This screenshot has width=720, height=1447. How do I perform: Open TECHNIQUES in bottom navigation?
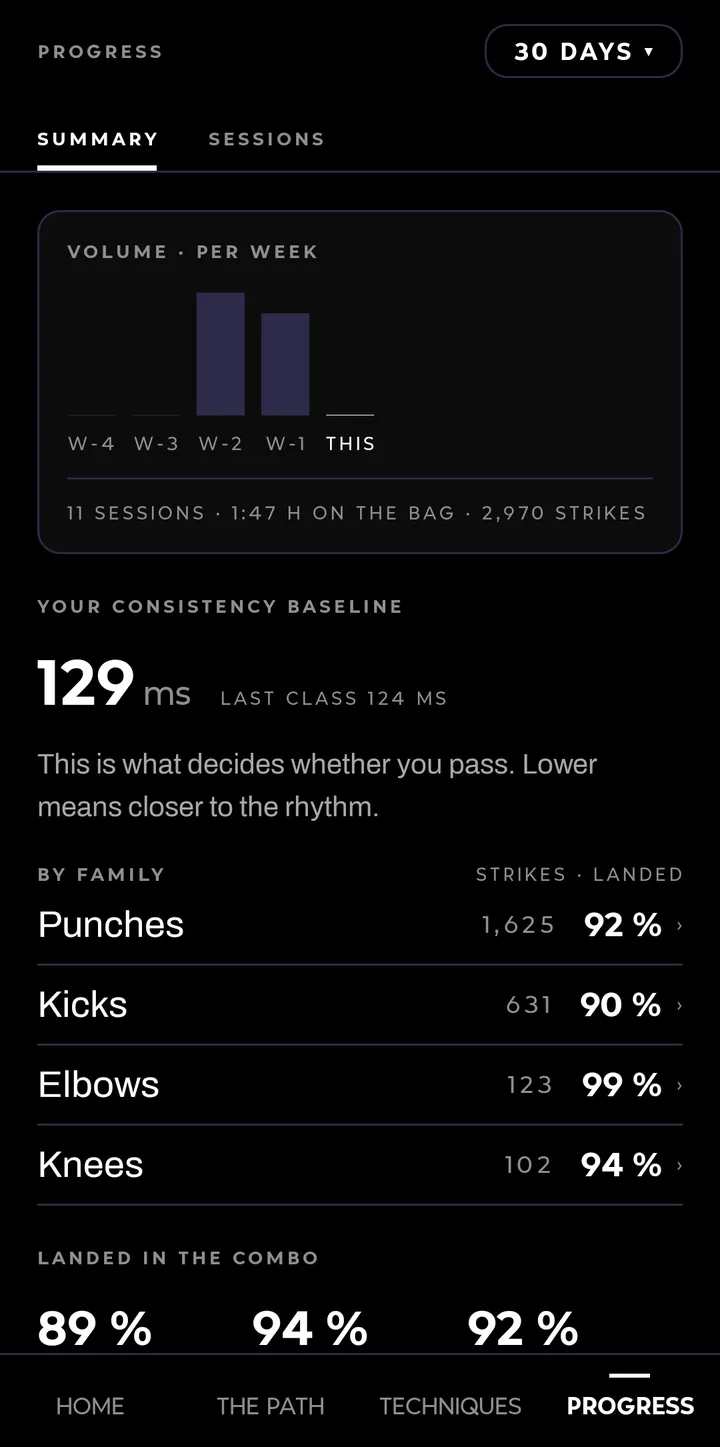click(450, 1406)
